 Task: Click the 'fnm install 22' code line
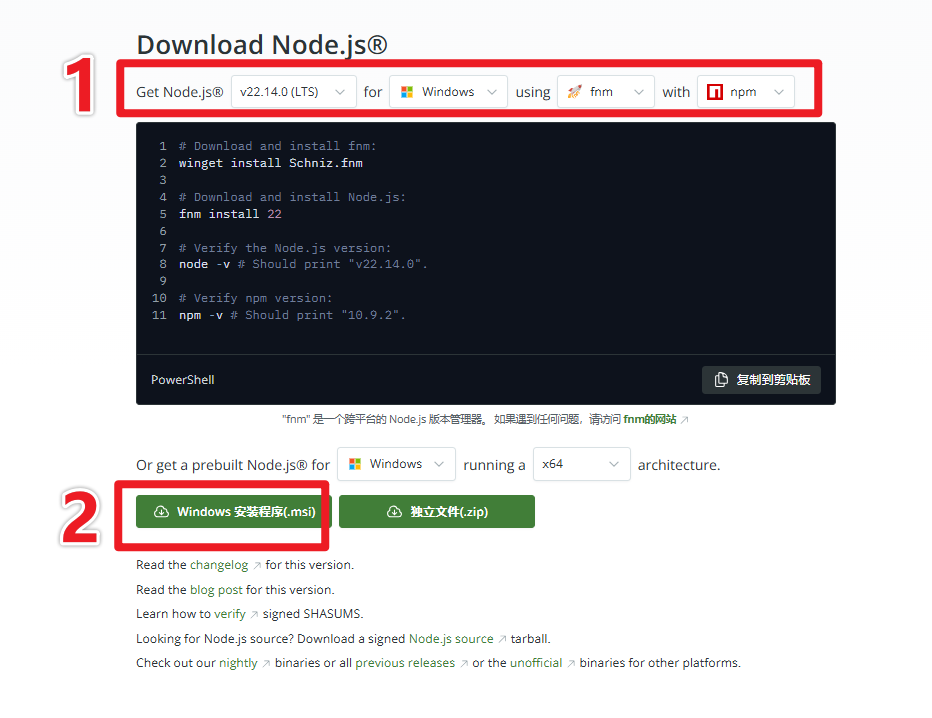pos(230,214)
